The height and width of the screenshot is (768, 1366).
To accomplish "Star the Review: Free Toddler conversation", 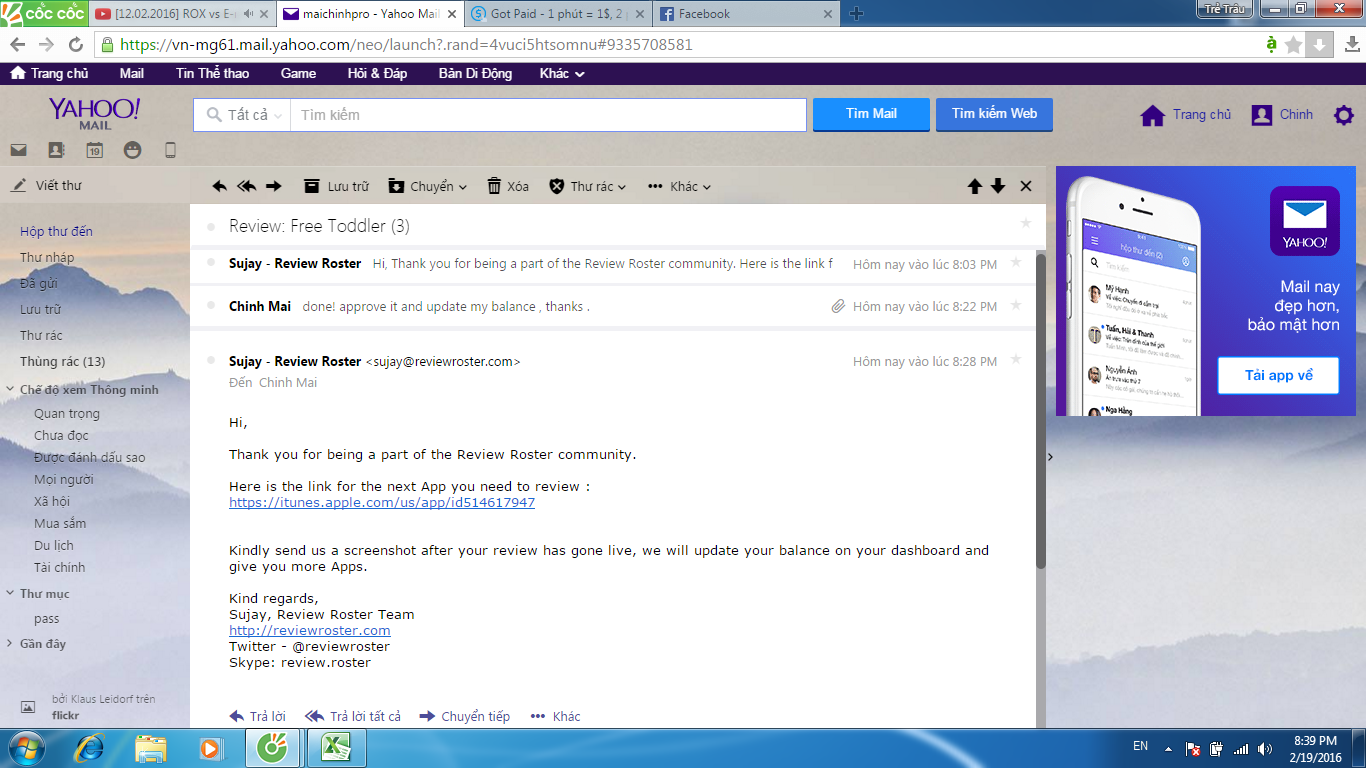I will 1025,223.
